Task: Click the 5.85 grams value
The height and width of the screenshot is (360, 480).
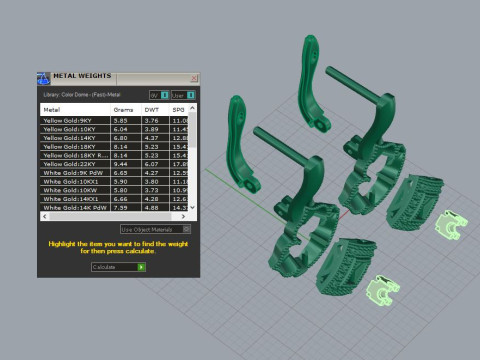Action: point(120,121)
